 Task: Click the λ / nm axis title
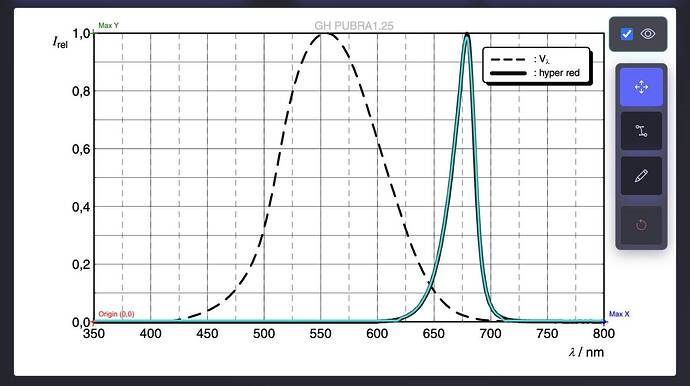pyautogui.click(x=586, y=352)
